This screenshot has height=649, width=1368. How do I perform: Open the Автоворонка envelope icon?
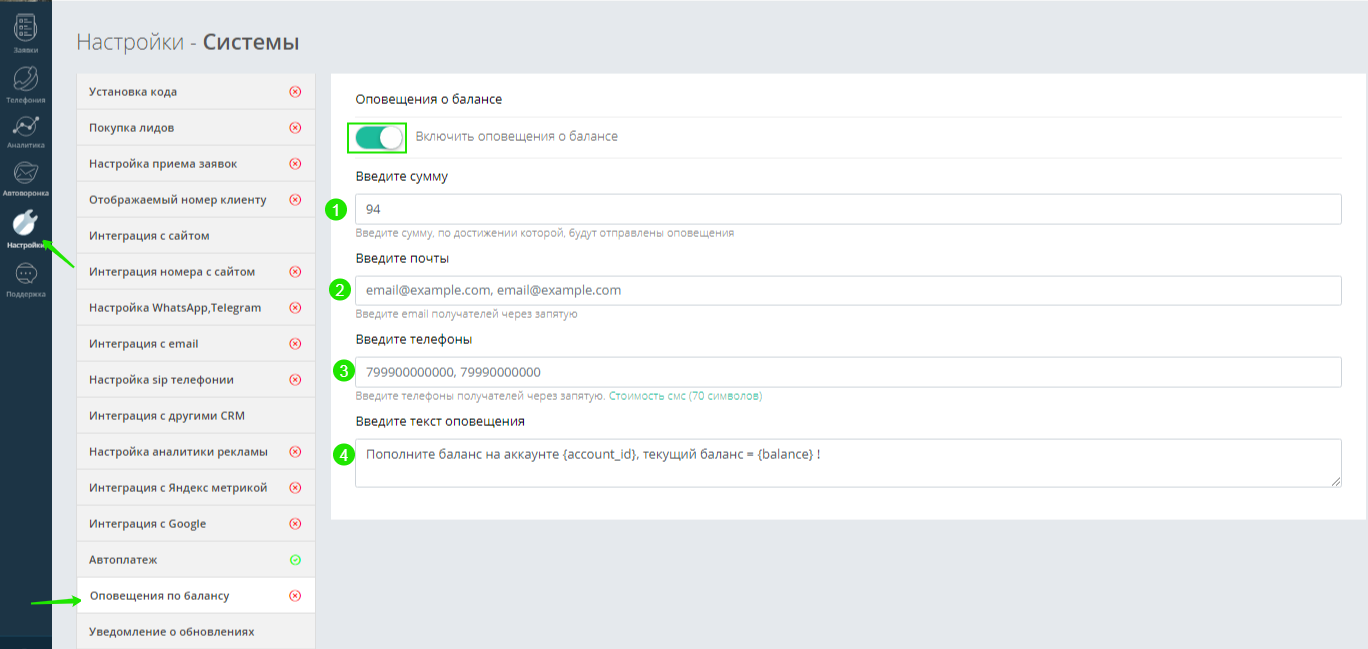(26, 172)
